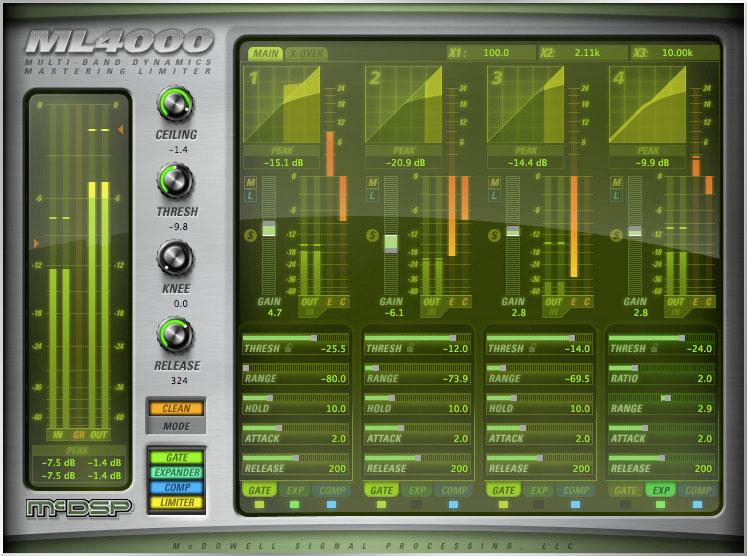
Task: Toggle GATE mode on band 2
Action: [381, 491]
